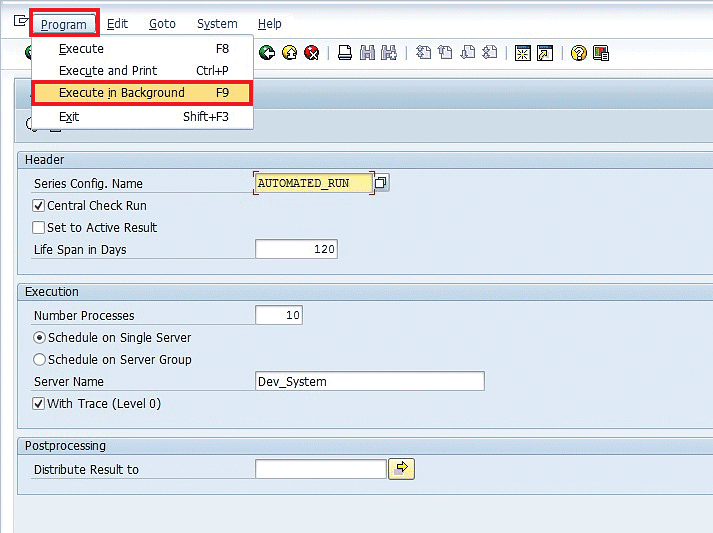
Task: Open value help beside Series Config. Name
Action: [381, 183]
